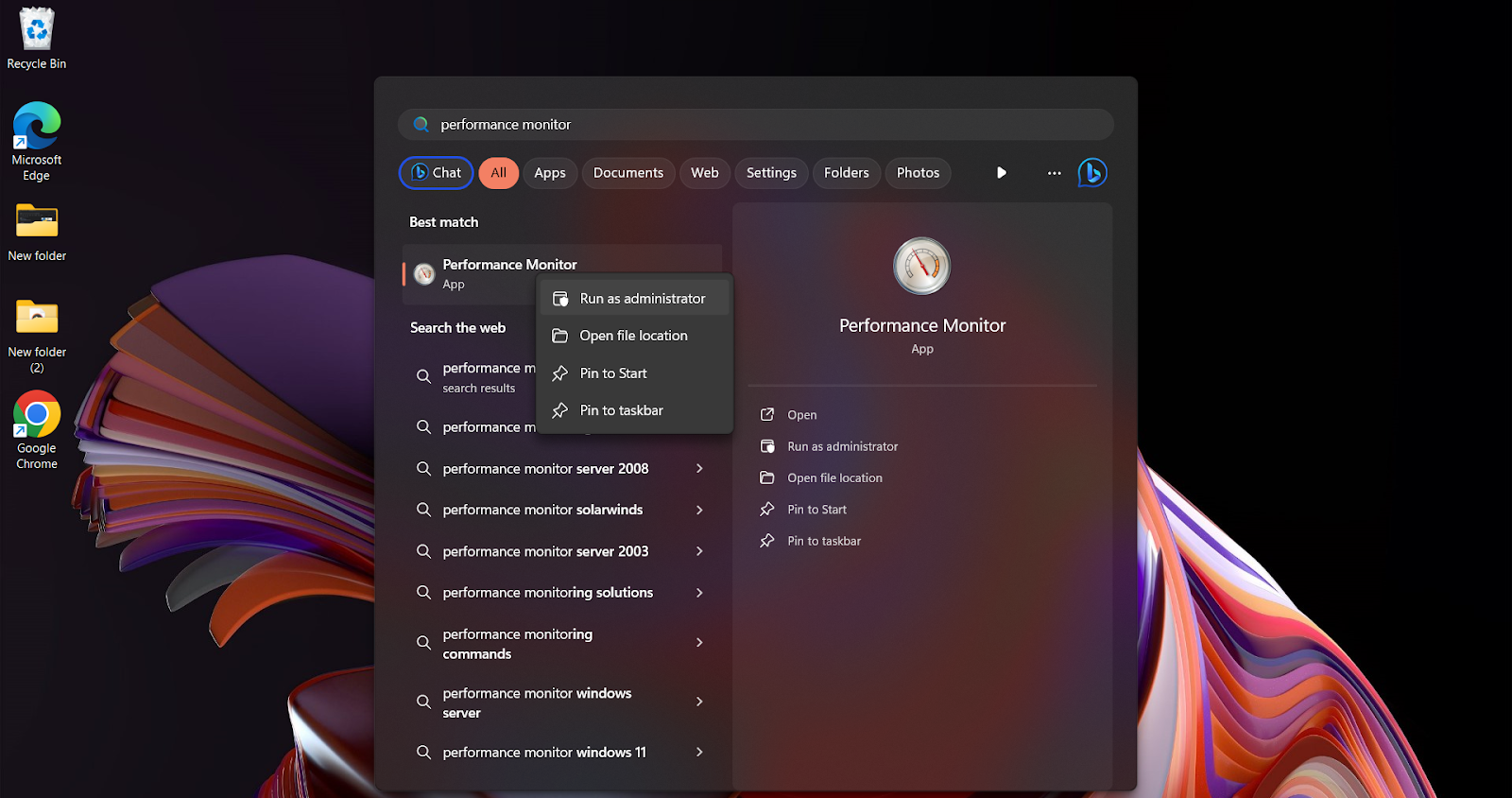Select the performance monitor solarwinds suggestion
The width and height of the screenshot is (1512, 798).
tap(562, 510)
